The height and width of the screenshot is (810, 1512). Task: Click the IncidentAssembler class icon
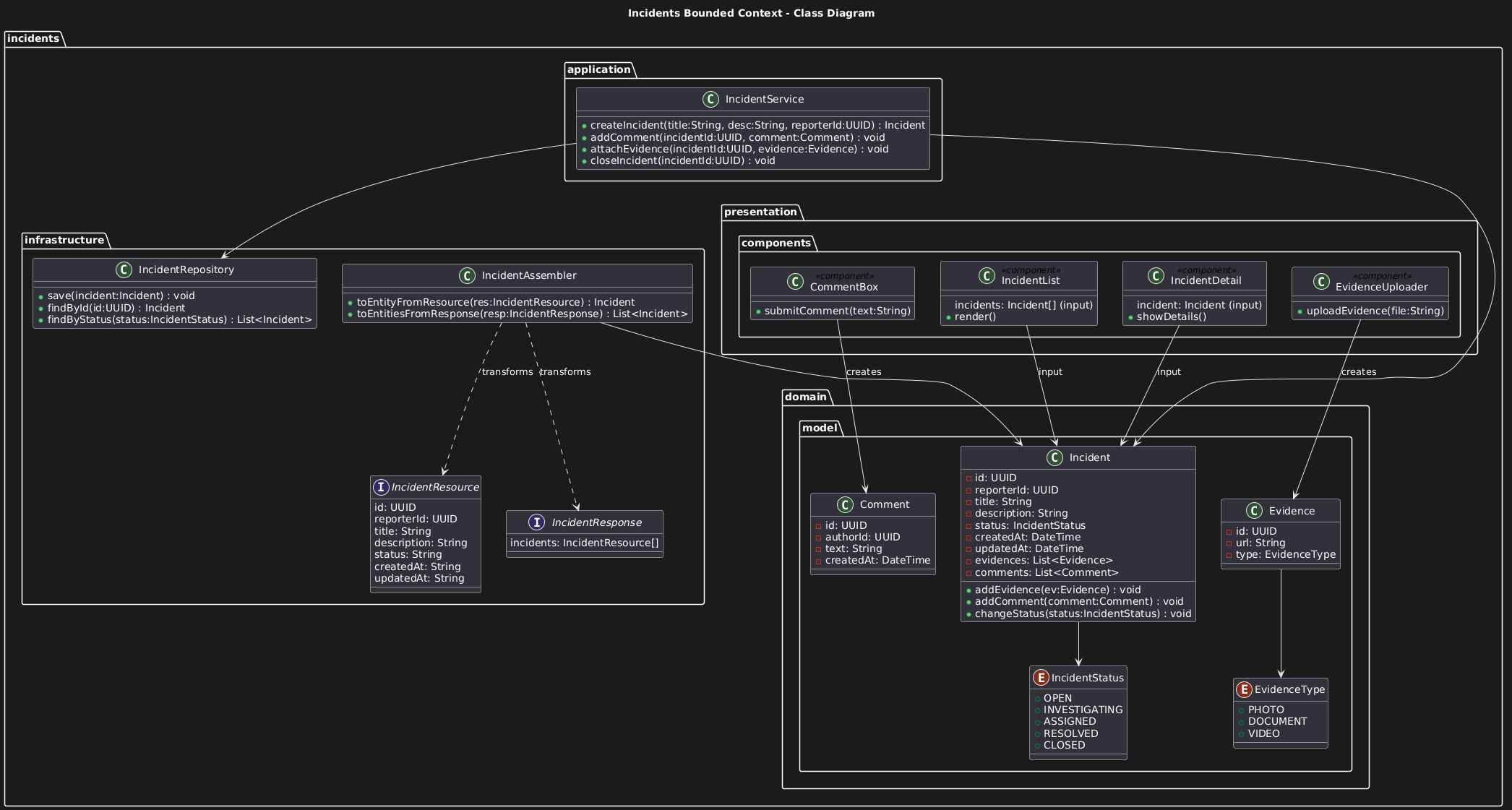pyautogui.click(x=468, y=276)
